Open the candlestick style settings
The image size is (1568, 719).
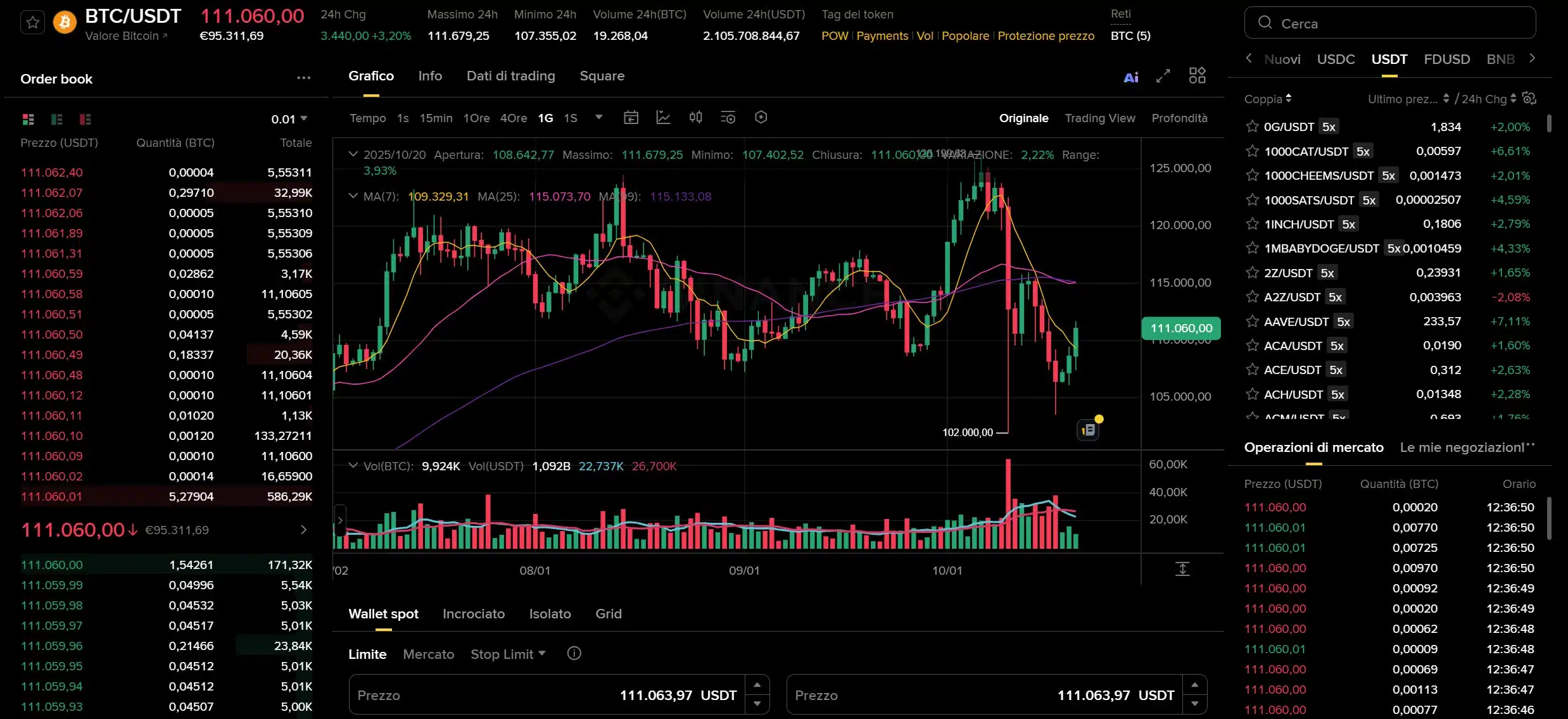[695, 117]
